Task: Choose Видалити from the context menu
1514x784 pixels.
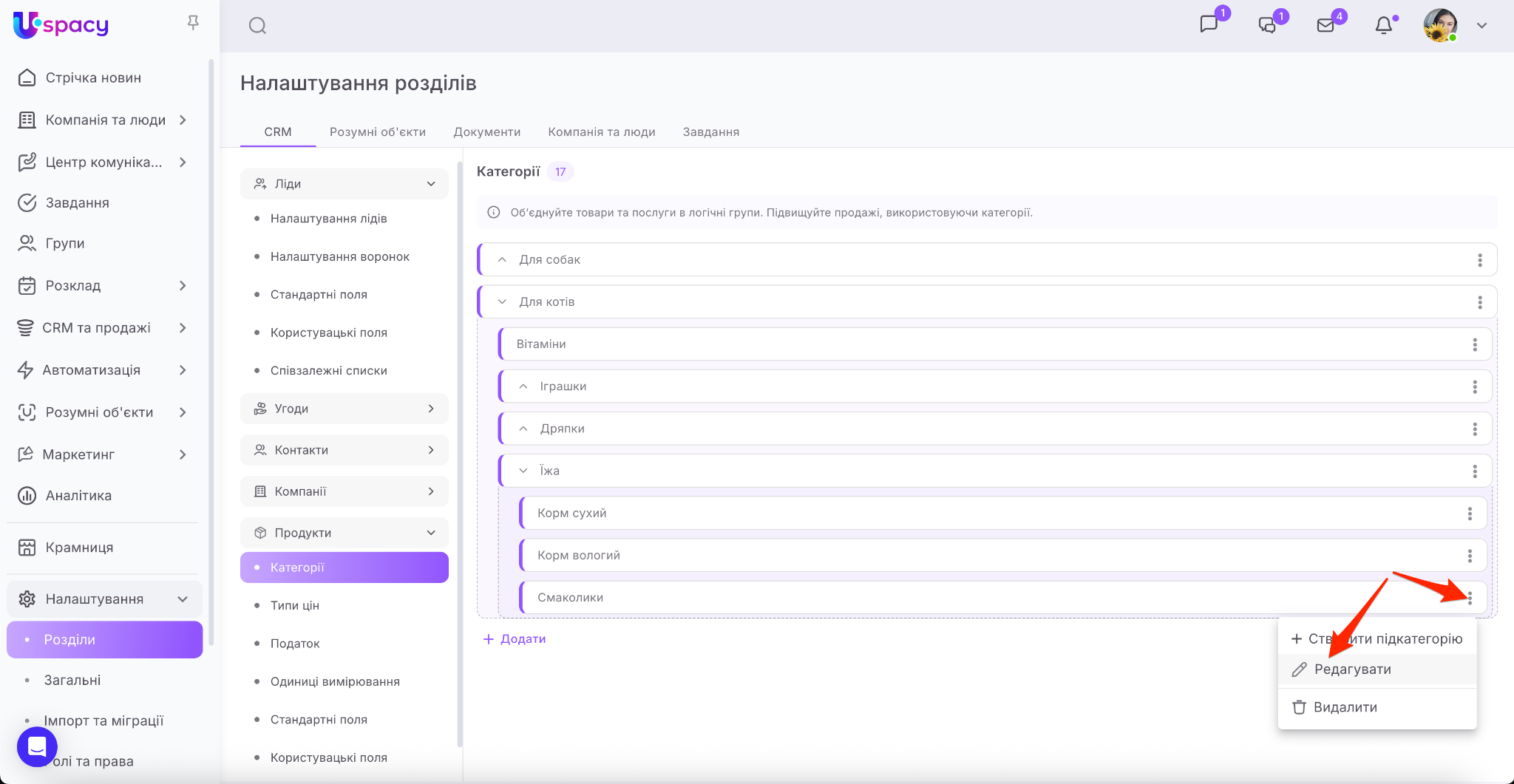Action: click(1345, 707)
